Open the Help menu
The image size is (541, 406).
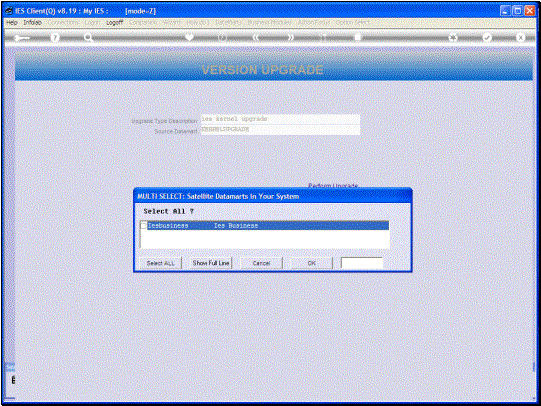pos(12,22)
